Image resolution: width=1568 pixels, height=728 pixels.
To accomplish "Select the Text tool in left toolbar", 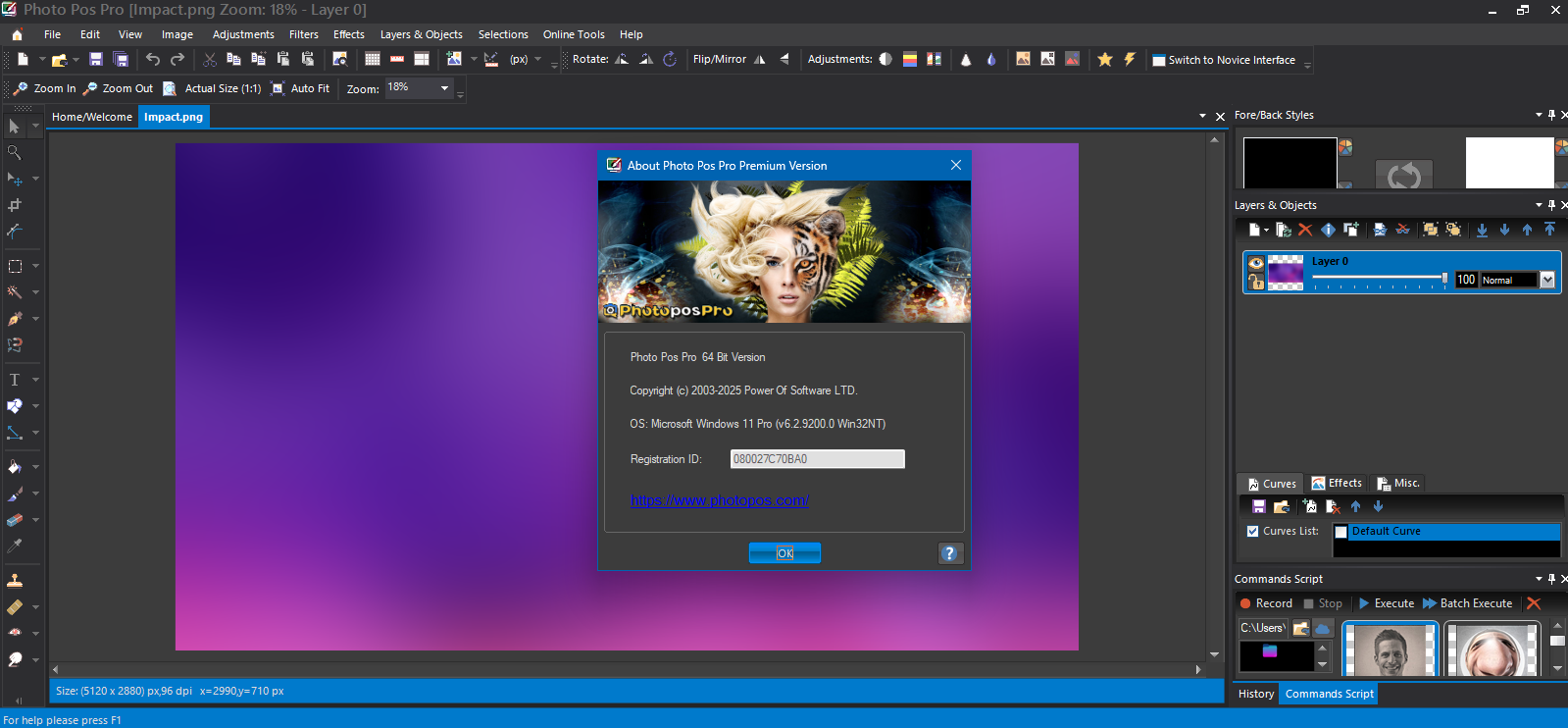I will tap(15, 380).
